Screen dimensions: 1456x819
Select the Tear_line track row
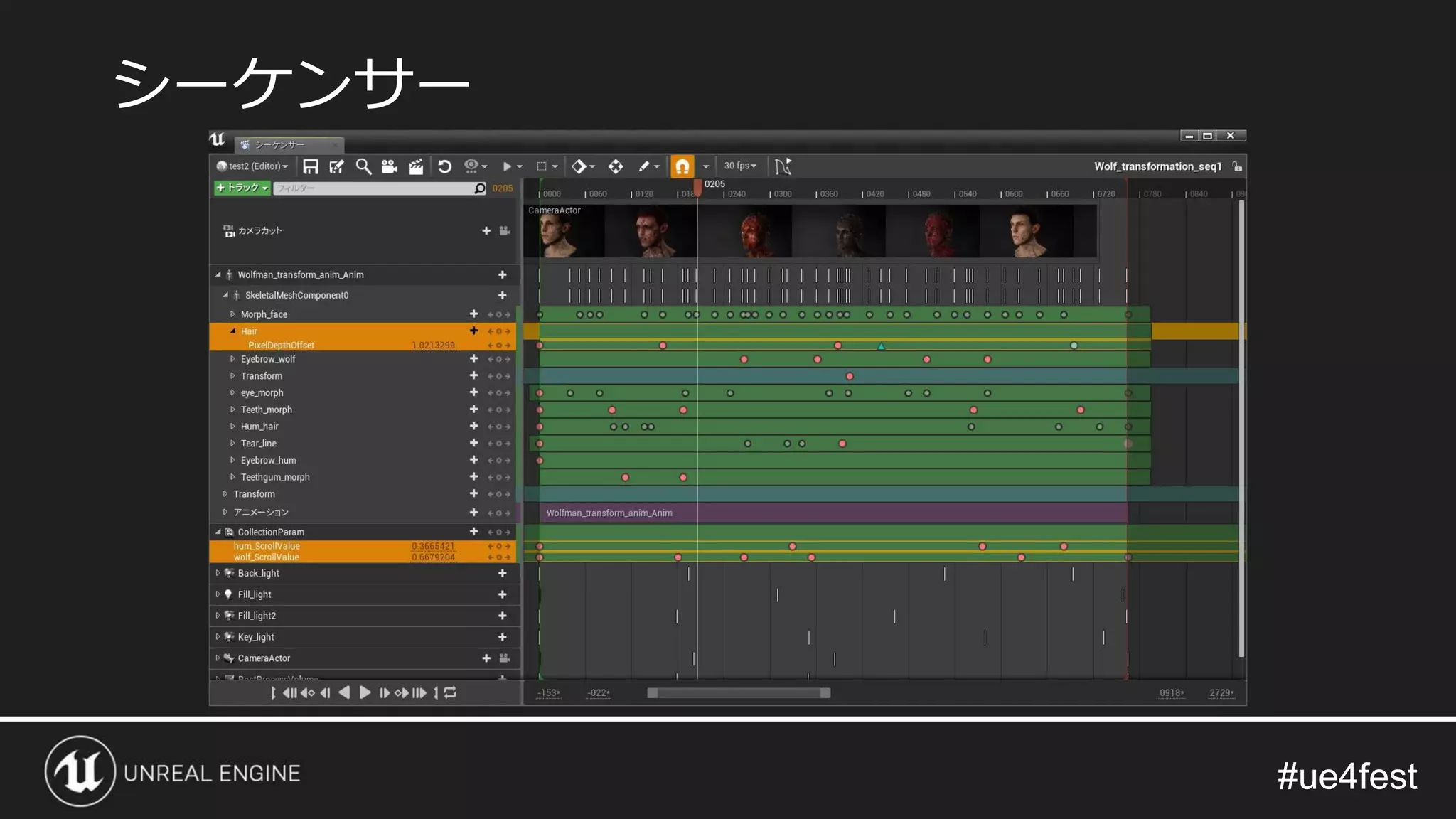click(x=363, y=444)
